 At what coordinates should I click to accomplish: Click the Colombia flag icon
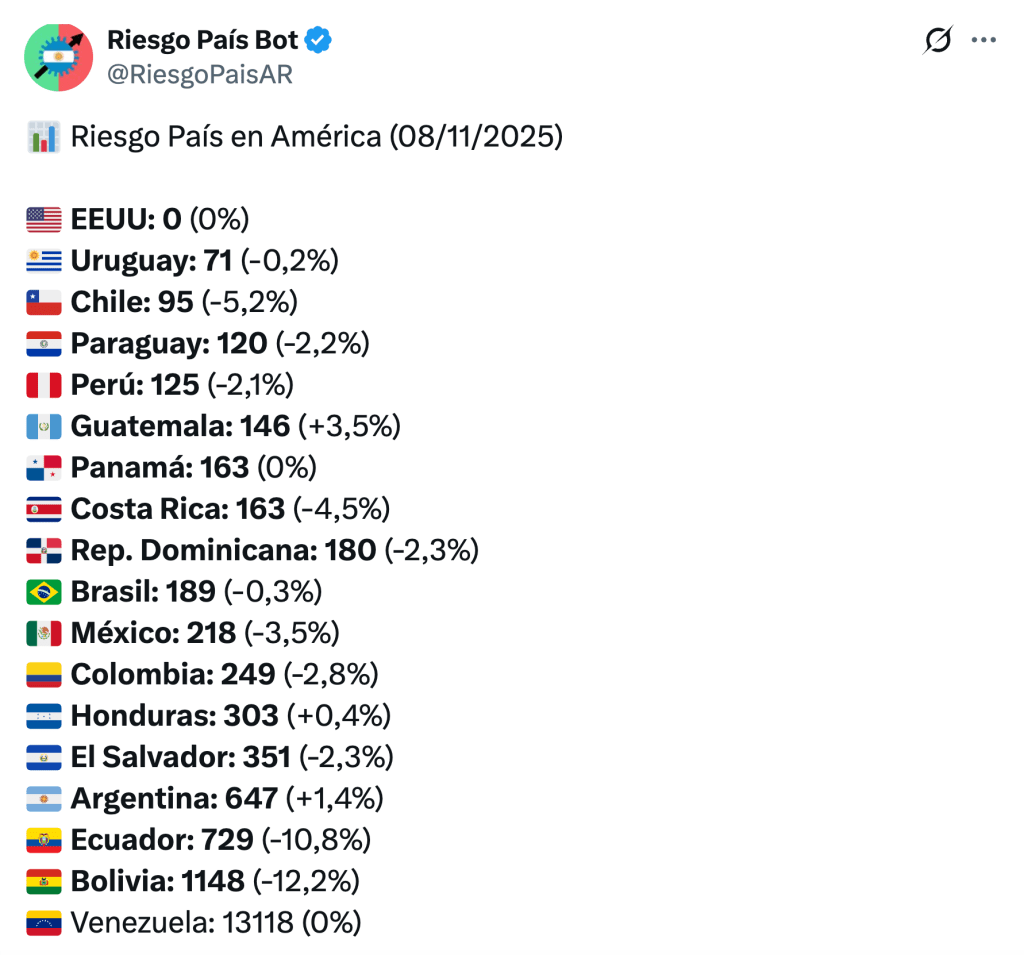[x=43, y=675]
